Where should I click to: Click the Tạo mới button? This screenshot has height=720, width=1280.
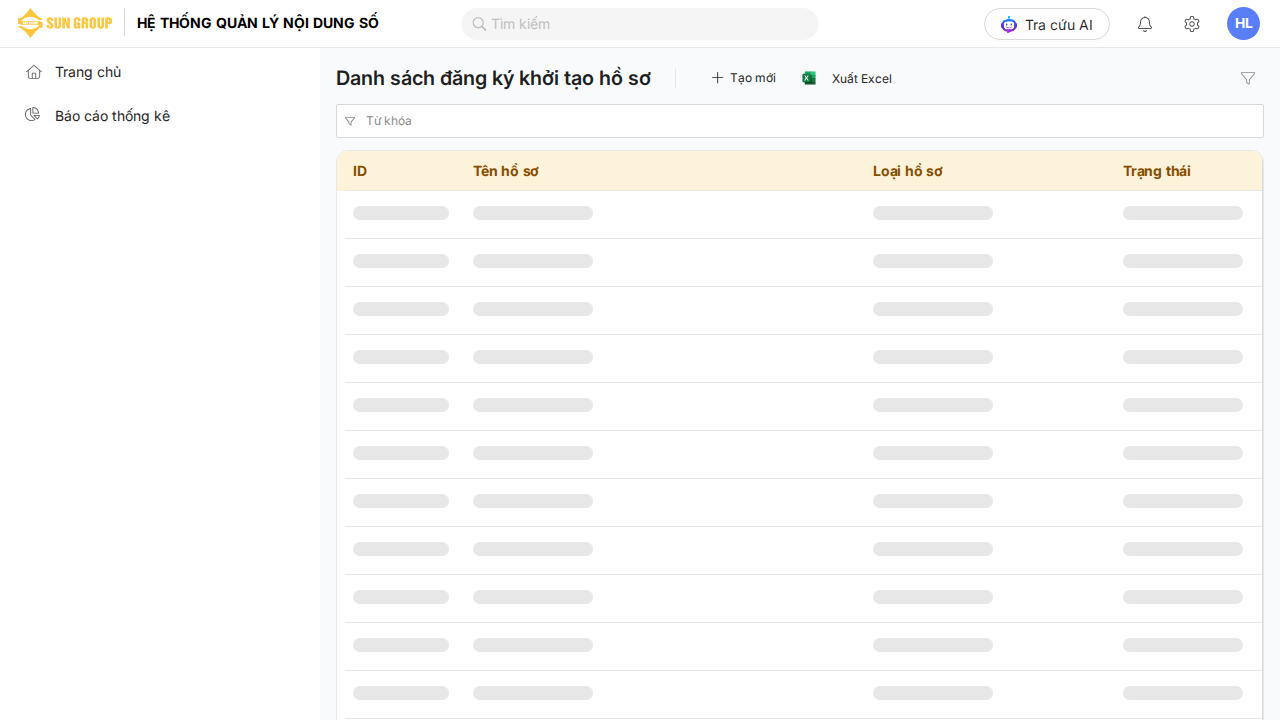743,78
